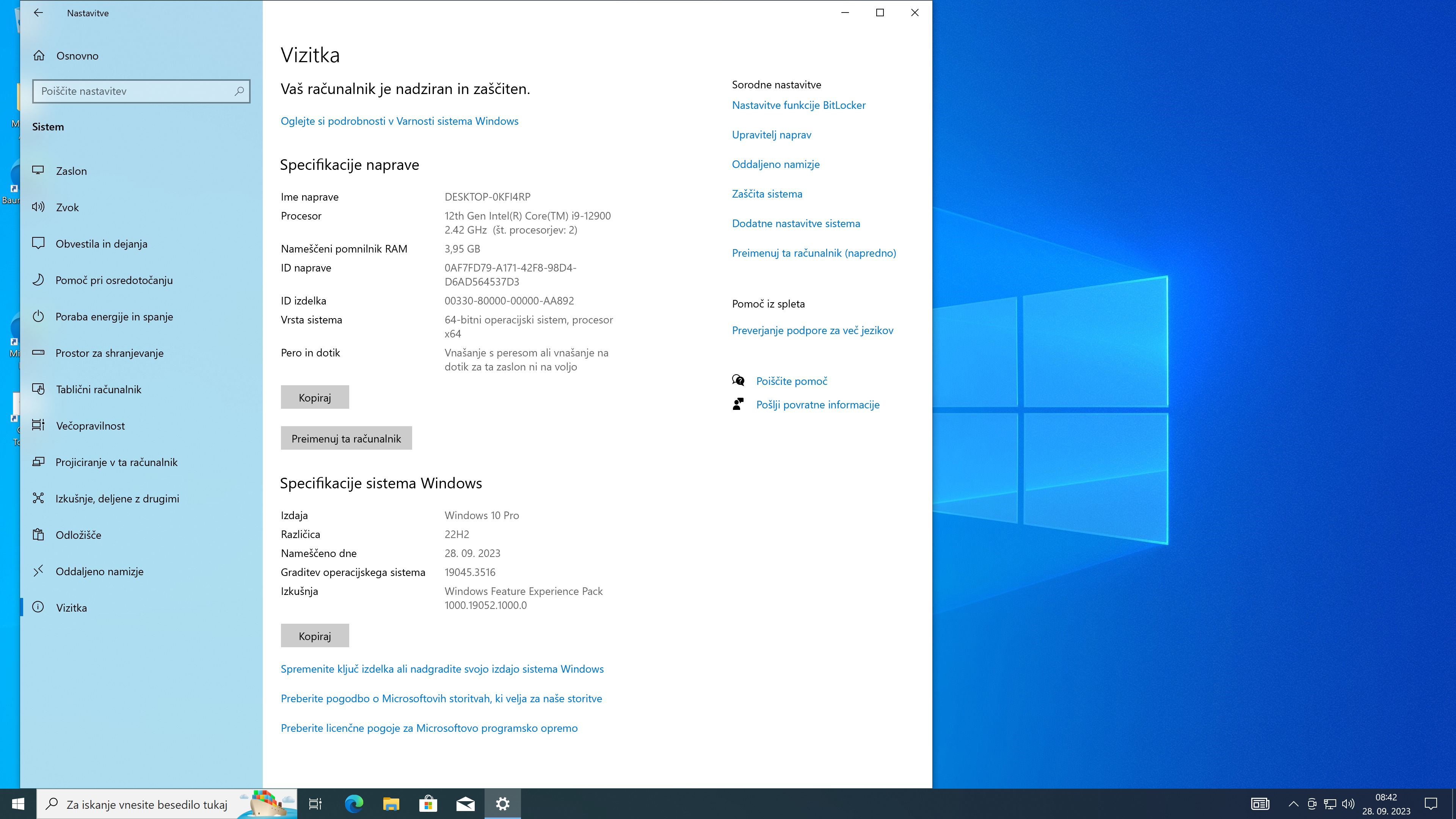Viewport: 1456px width, 819px height.
Task: Open Oddaljeno namizje related link
Action: 775,165
